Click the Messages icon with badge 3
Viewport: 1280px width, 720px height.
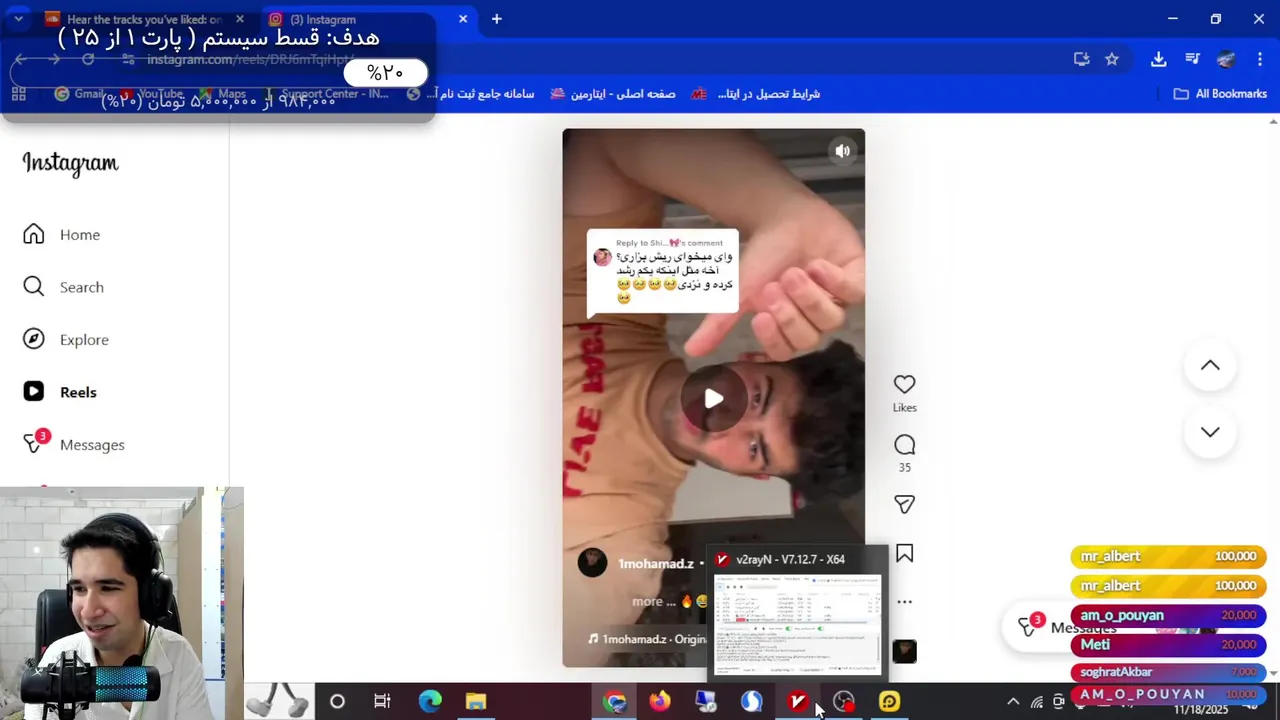tap(34, 444)
